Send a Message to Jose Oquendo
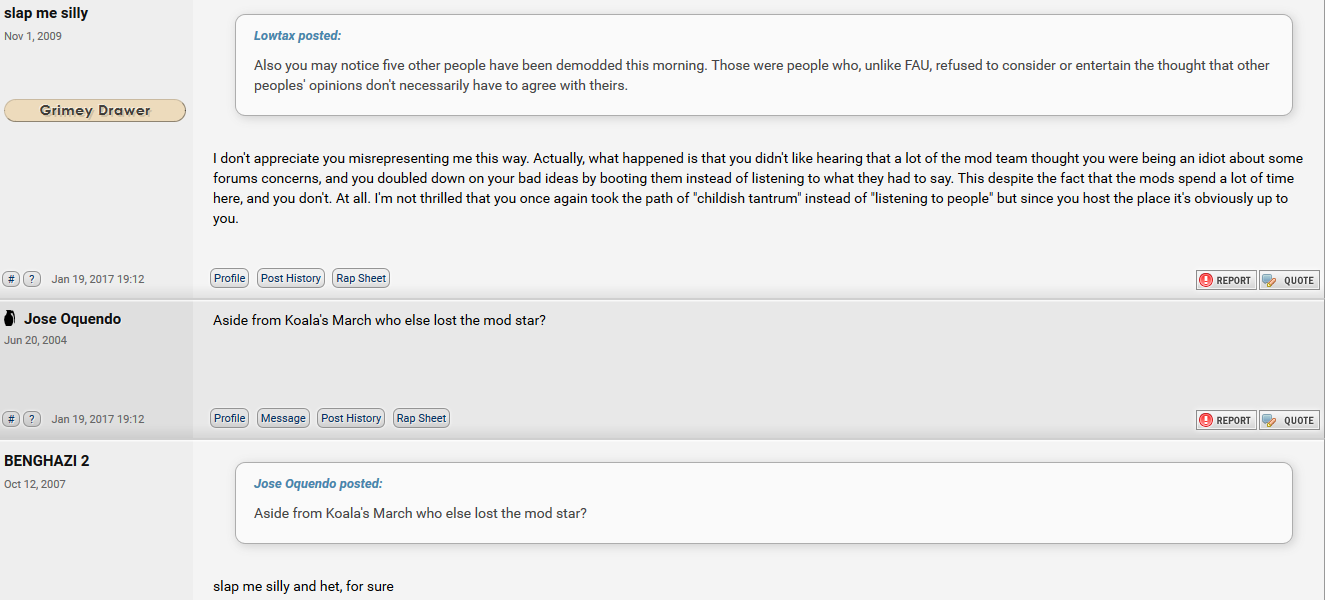Screen dimensions: 1325x600 point(283,418)
